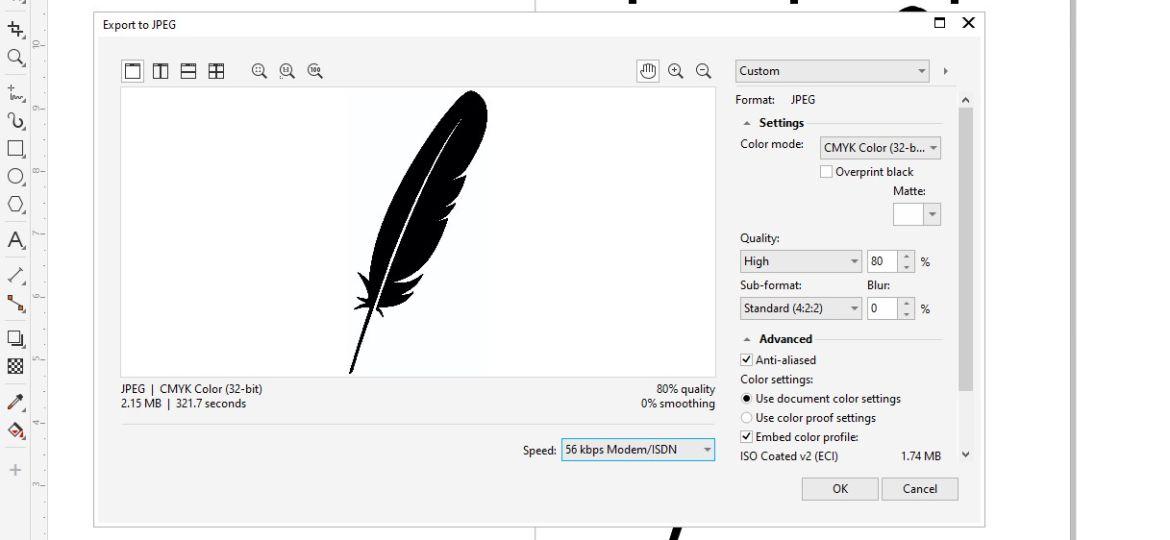Image resolution: width=1170 pixels, height=540 pixels.
Task: Select Use color proof settings
Action: click(x=746, y=418)
